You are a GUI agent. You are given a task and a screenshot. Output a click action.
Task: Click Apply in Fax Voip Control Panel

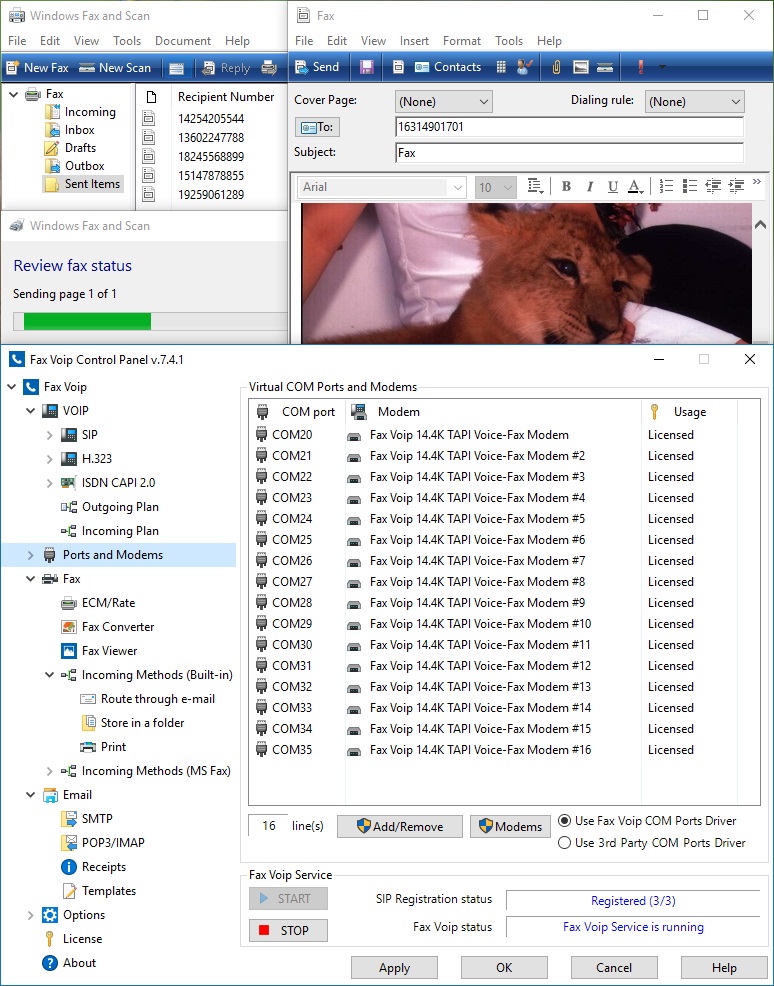coord(394,968)
